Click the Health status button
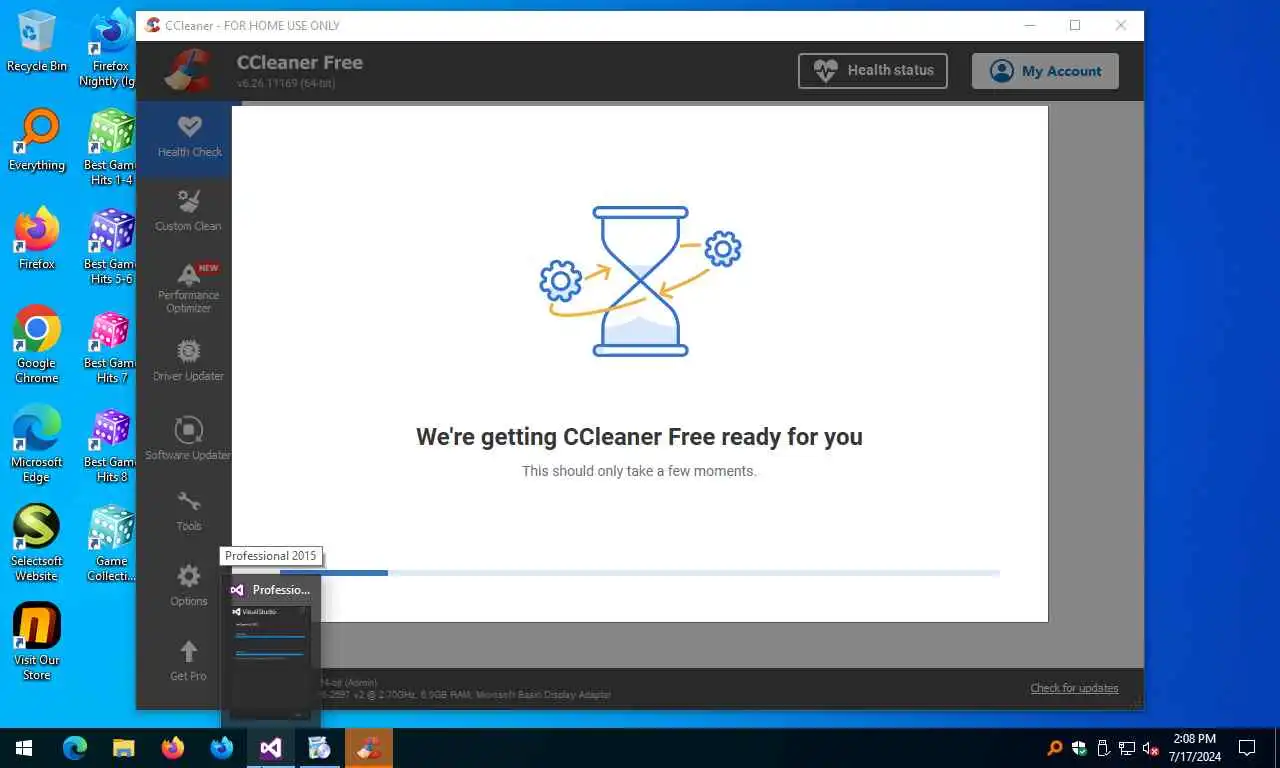Image resolution: width=1280 pixels, height=768 pixels. (873, 71)
